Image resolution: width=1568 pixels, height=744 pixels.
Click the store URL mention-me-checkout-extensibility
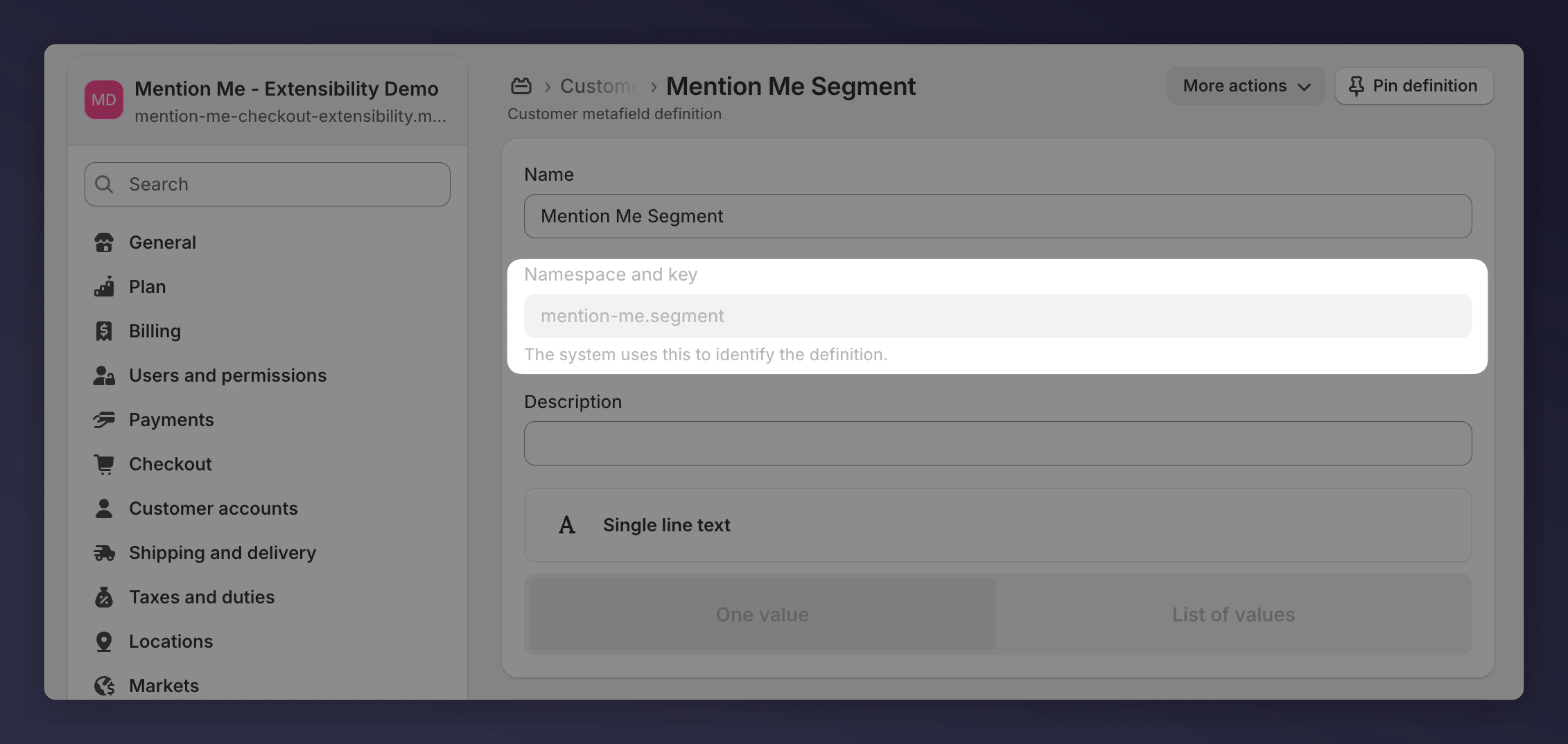290,116
